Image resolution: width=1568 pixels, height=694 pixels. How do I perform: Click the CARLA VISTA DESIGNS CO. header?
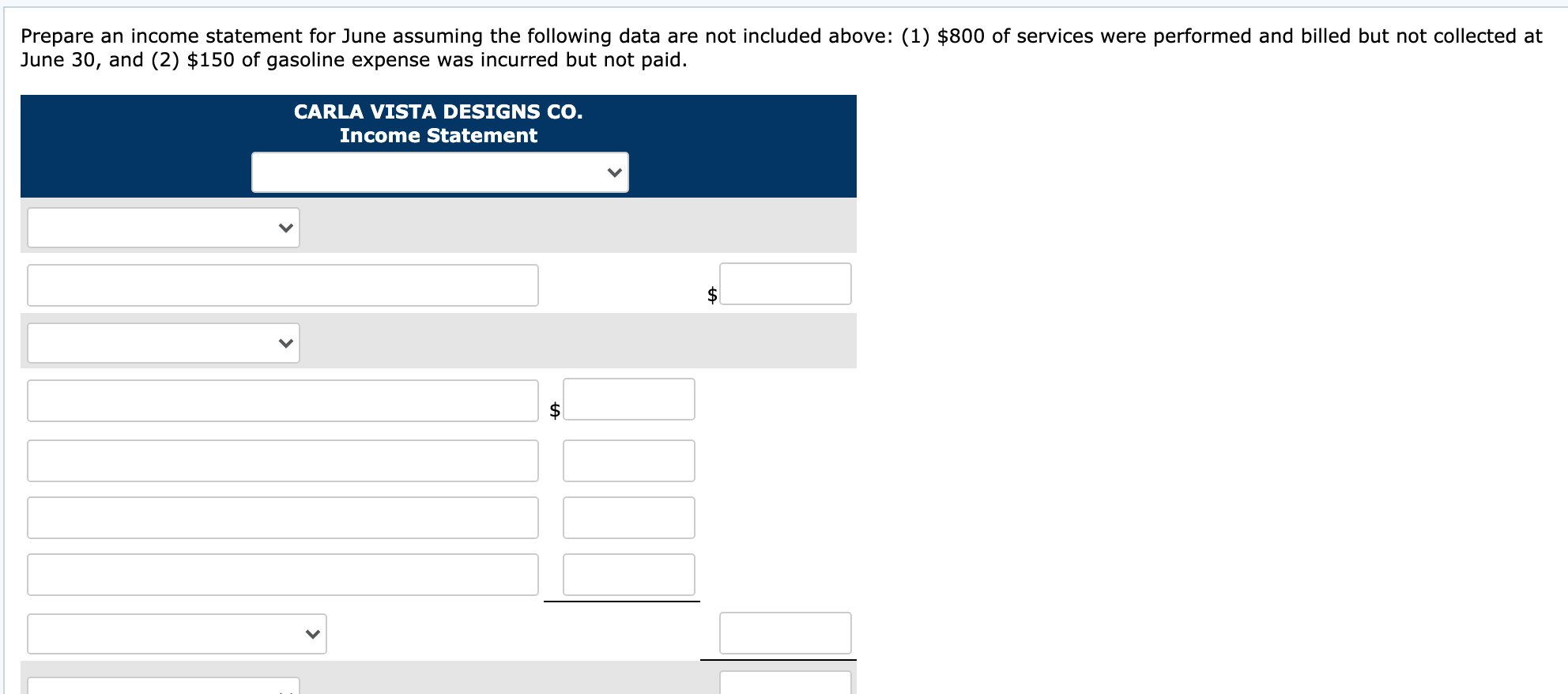(x=439, y=111)
